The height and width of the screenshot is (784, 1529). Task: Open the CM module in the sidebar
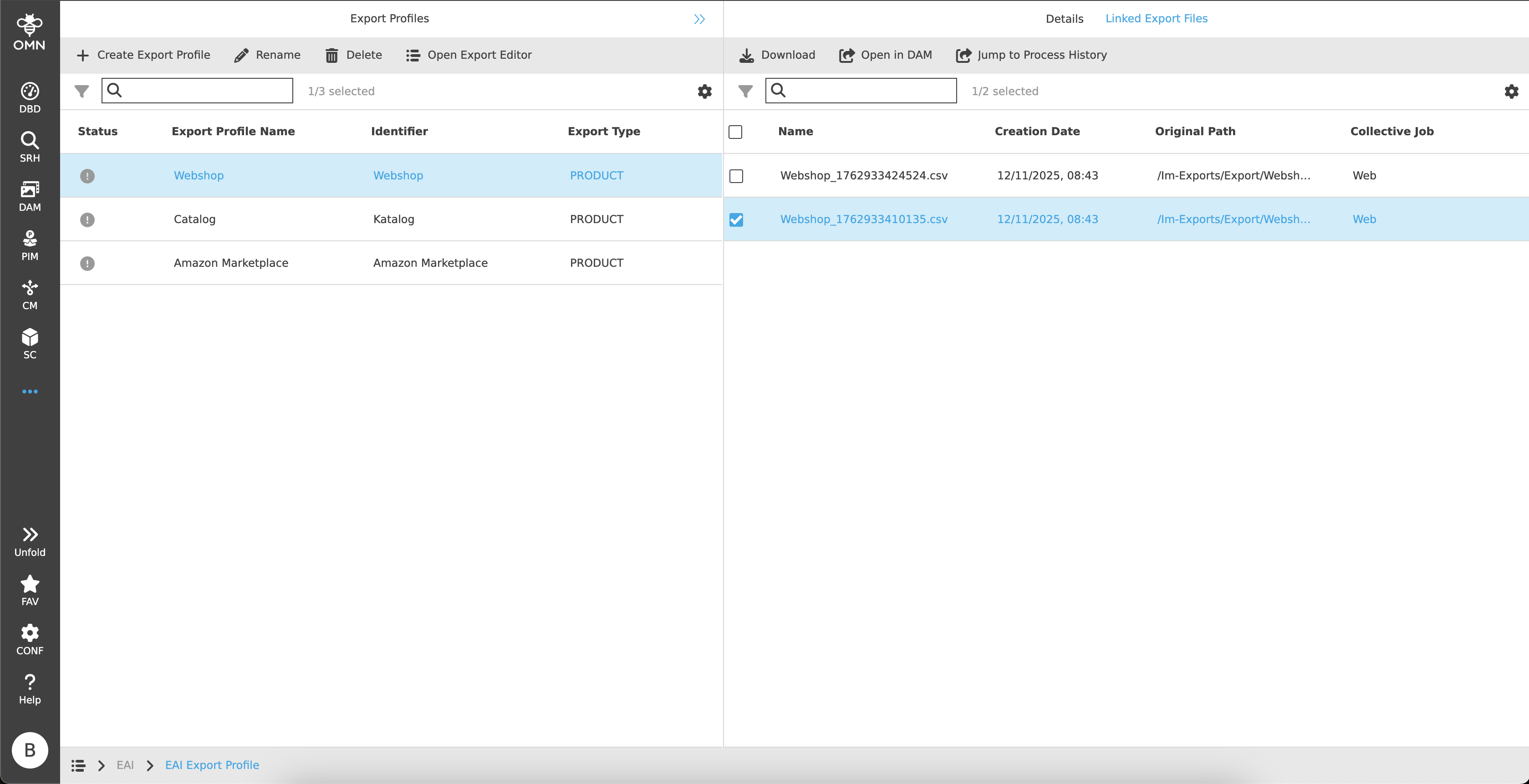29,295
